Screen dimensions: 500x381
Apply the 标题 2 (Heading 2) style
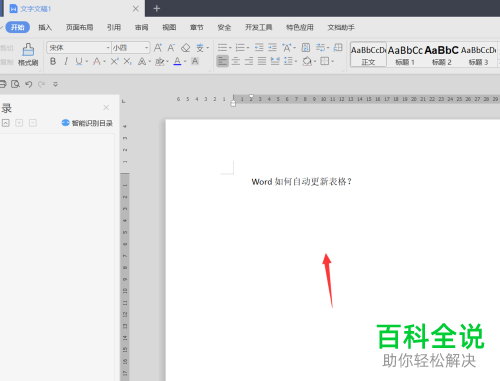(x=442, y=54)
